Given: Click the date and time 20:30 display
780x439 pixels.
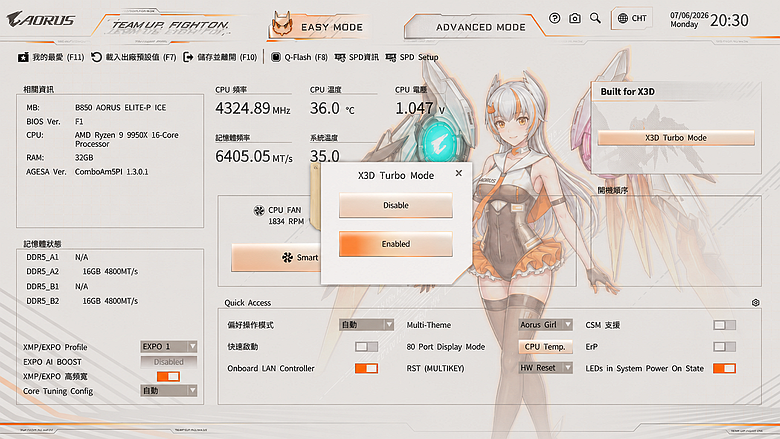Looking at the screenshot, I should pyautogui.click(x=709, y=20).
